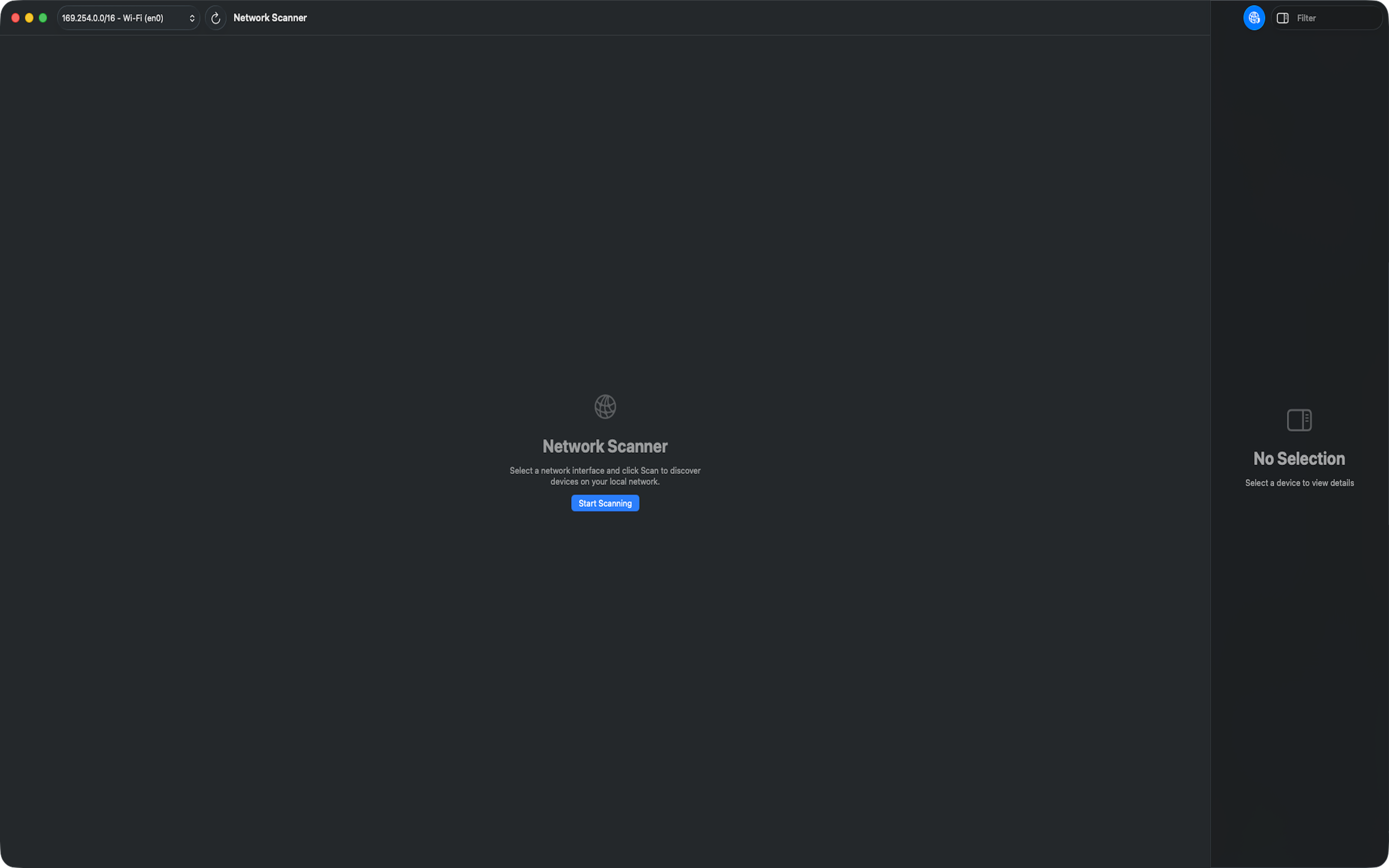Enter full screen with the green button
This screenshot has height=868, width=1389.
[43, 18]
